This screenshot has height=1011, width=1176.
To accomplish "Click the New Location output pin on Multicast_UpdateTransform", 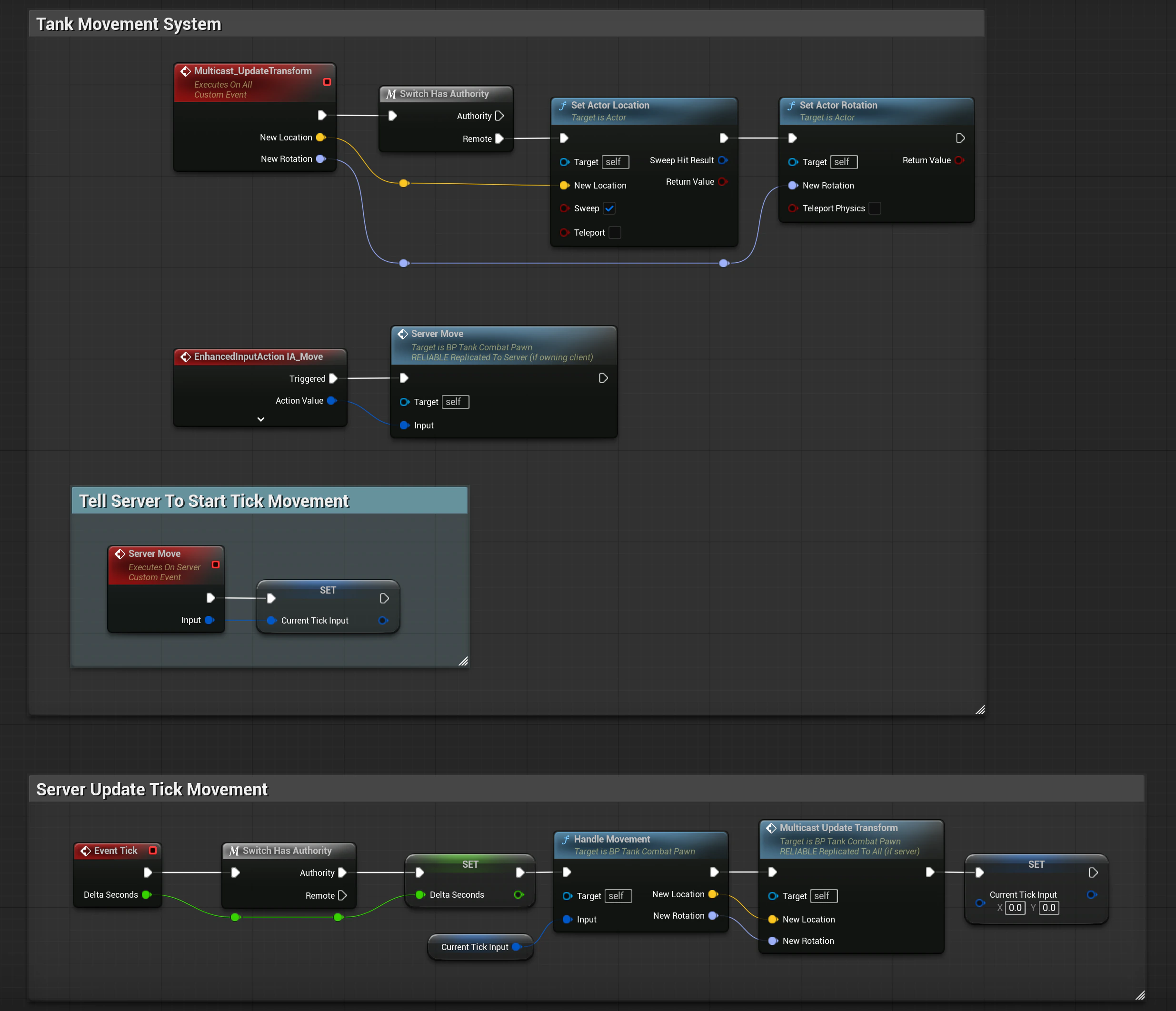I will [321, 137].
